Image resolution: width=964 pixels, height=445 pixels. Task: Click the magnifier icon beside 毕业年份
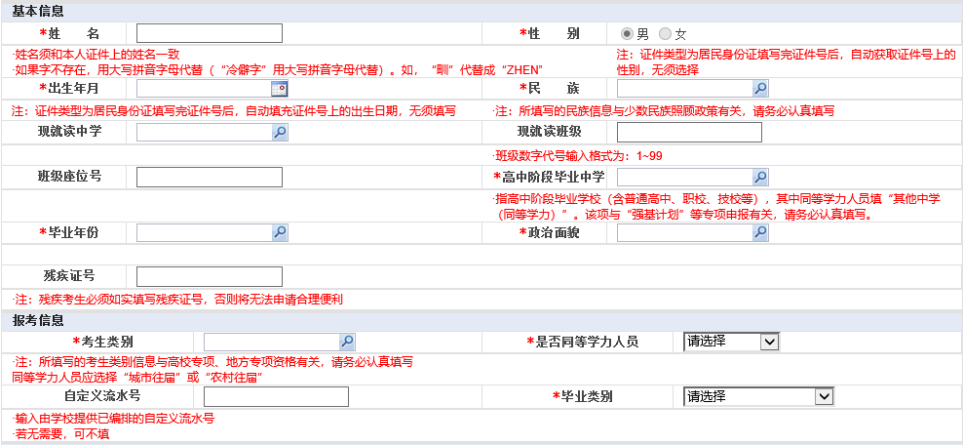[279, 233]
